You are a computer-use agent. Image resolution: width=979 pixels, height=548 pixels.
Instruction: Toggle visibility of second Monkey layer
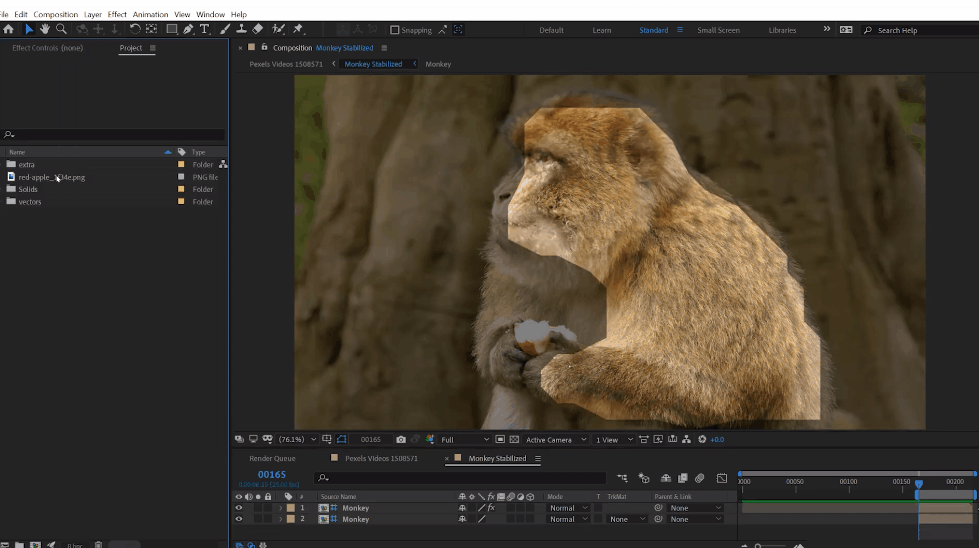click(x=238, y=519)
